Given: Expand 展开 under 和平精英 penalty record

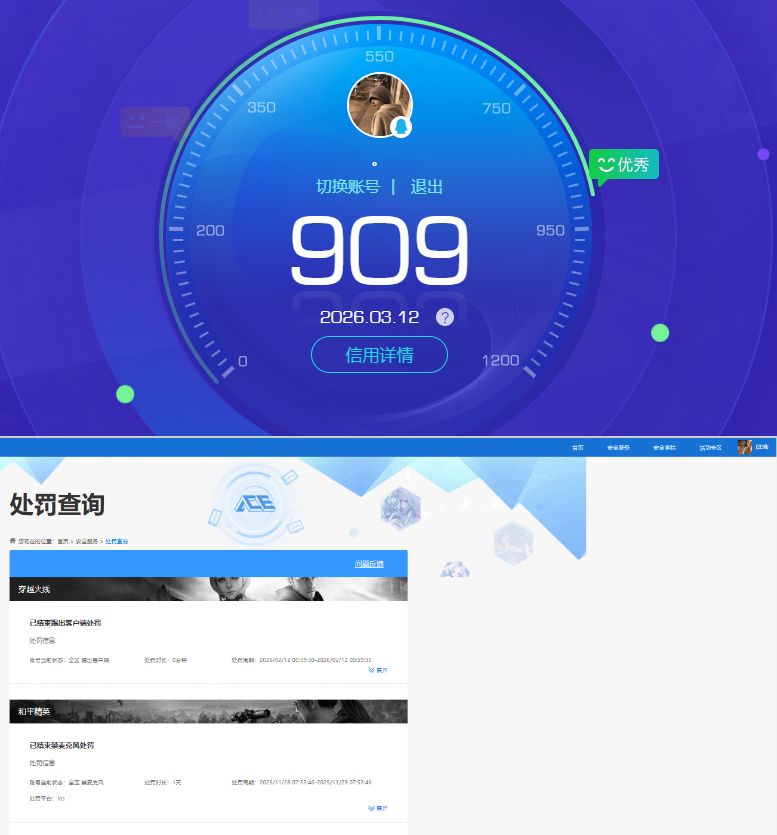Looking at the screenshot, I should point(378,808).
